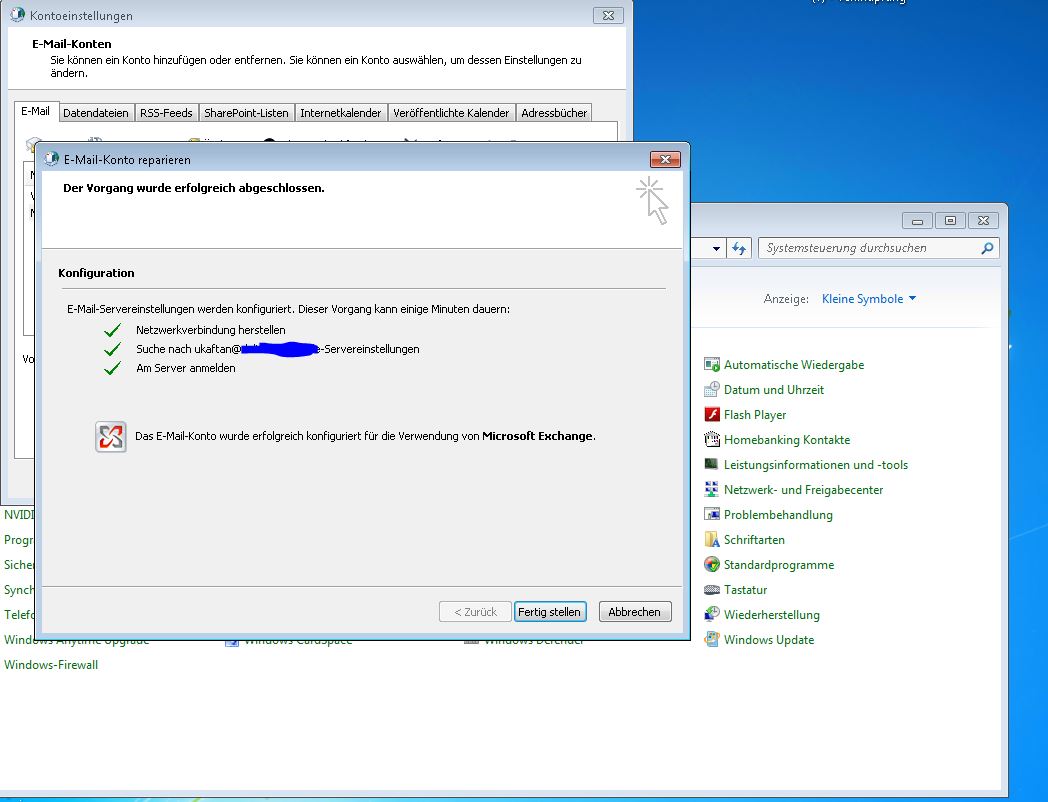
Task: Open the Wiederherstellung link
Action: (772, 614)
